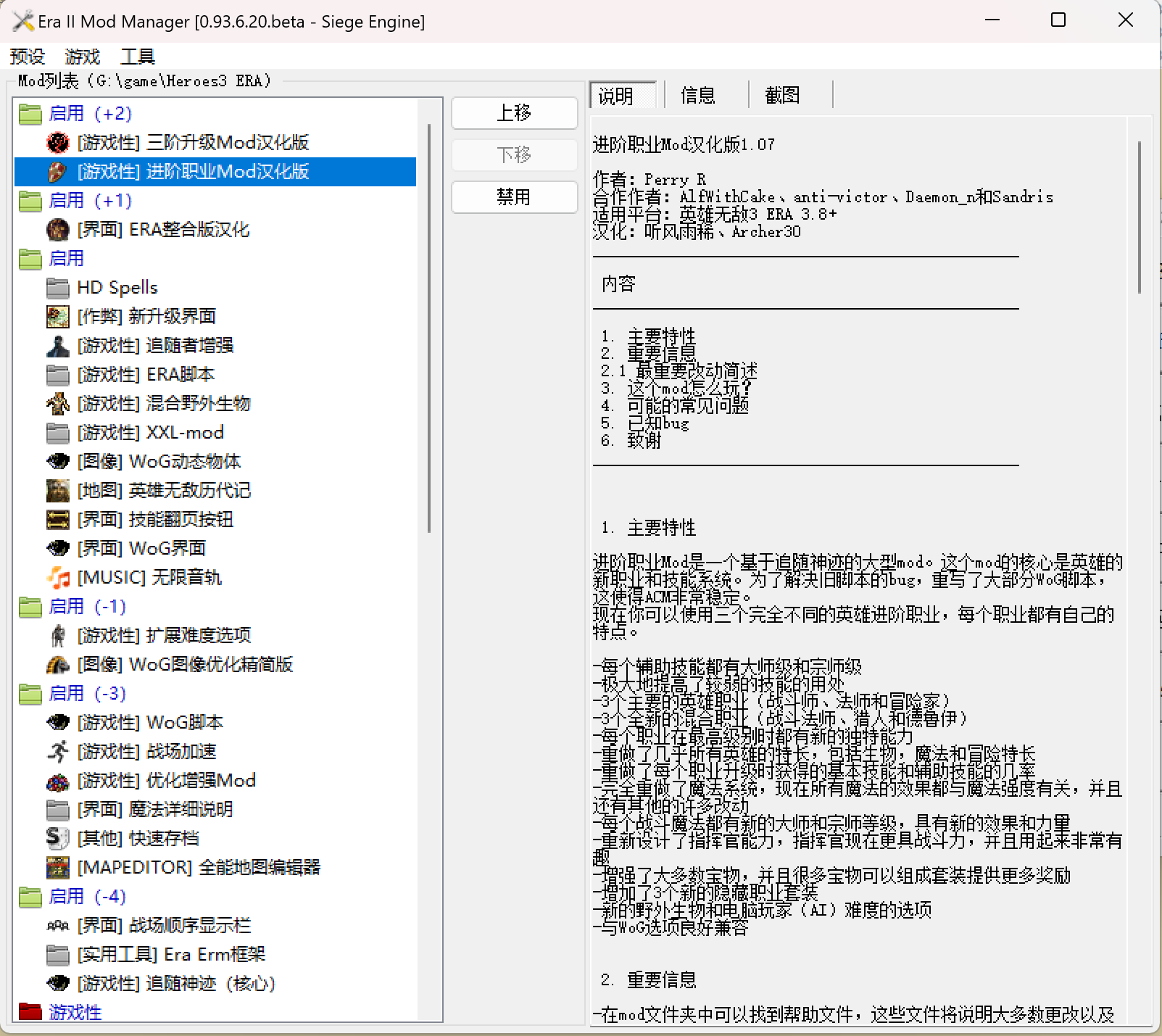Collapse the 启用 (+1) group folder
This screenshot has height=1036, width=1162.
(x=30, y=201)
